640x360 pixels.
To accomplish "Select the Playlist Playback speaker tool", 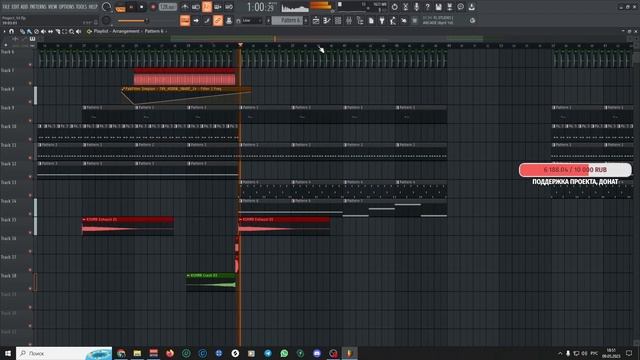I will pos(79,31).
